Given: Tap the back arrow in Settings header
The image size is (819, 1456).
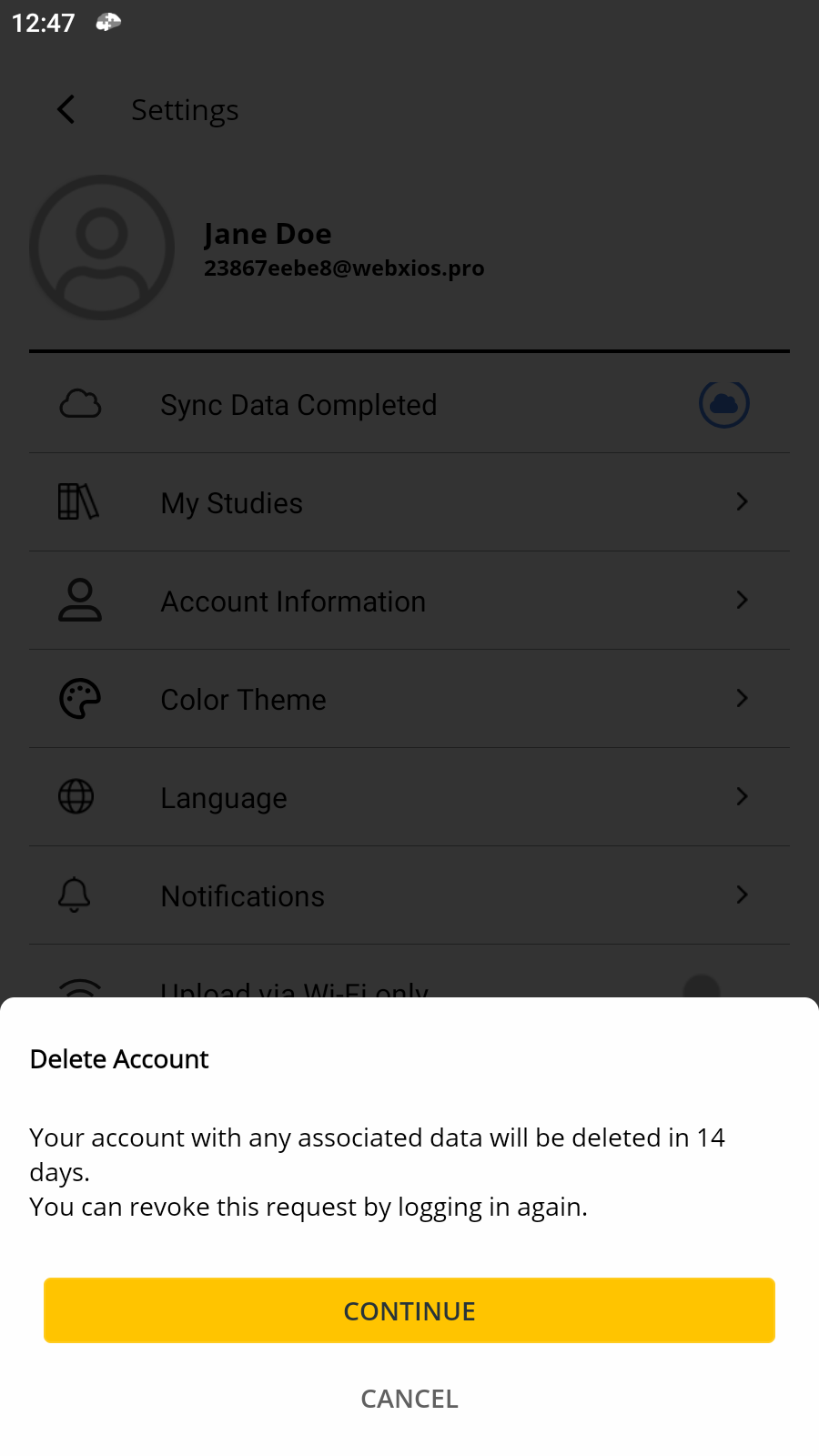Looking at the screenshot, I should tap(66, 110).
